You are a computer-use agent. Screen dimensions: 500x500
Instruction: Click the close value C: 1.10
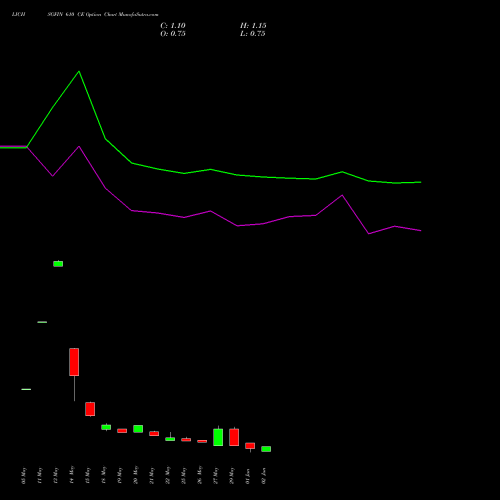tap(173, 26)
